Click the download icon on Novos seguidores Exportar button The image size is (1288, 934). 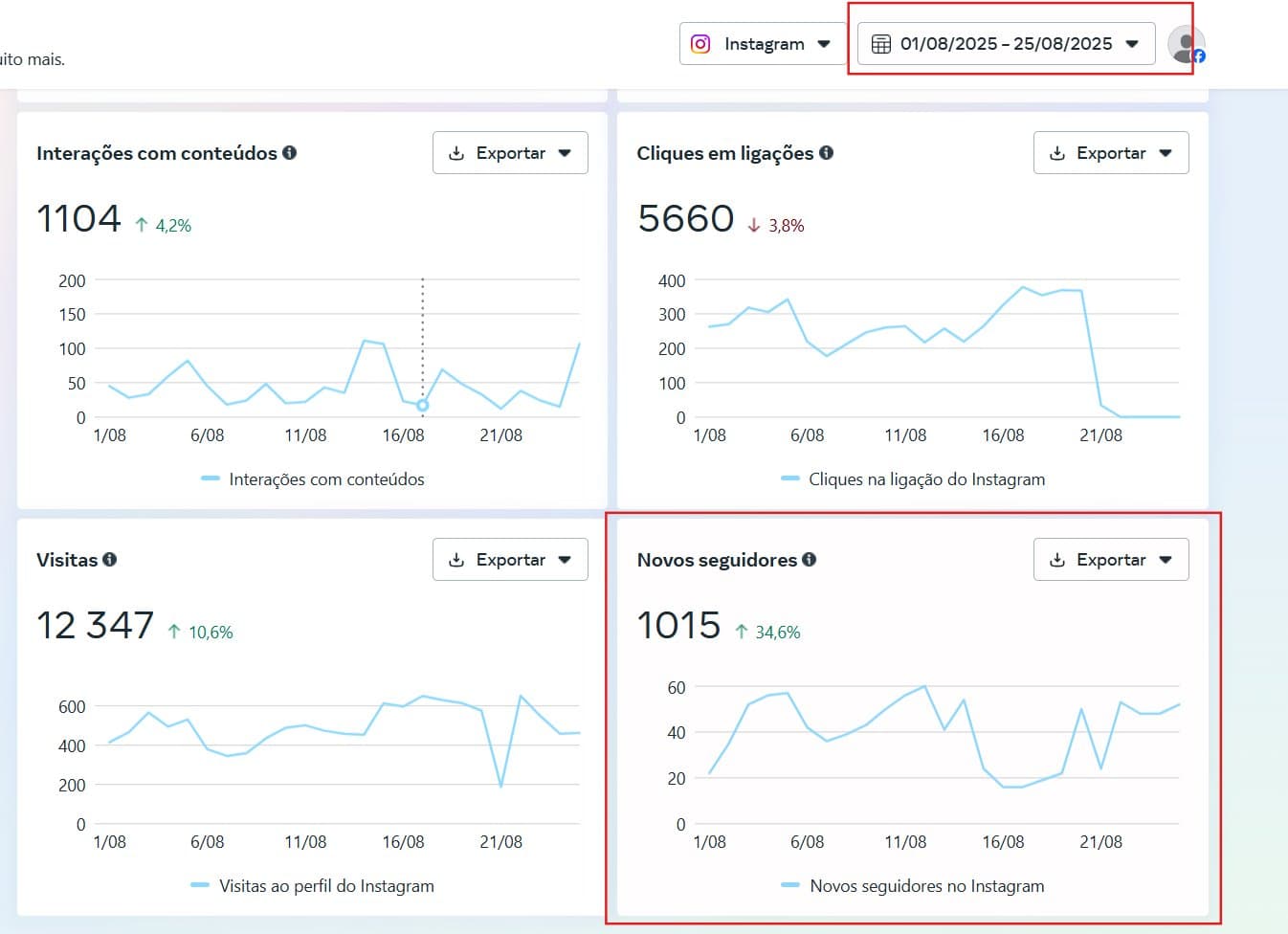click(1058, 559)
